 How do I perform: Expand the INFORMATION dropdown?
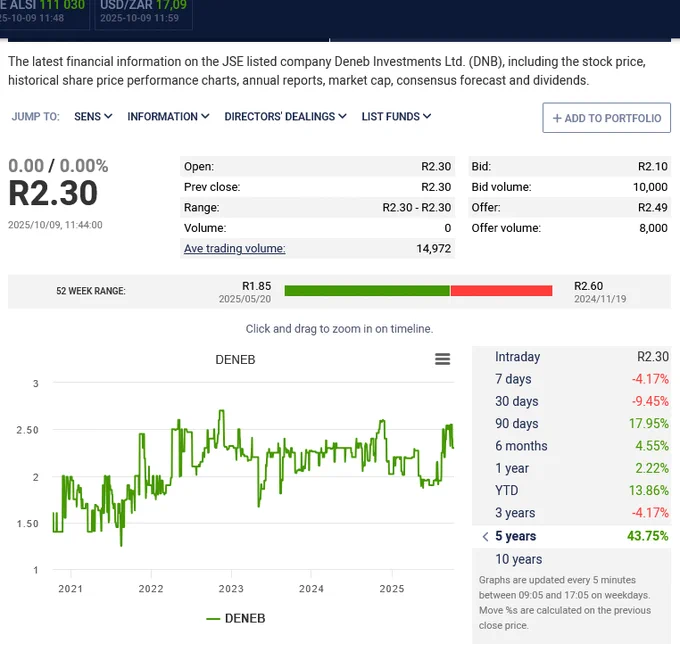[x=168, y=116]
